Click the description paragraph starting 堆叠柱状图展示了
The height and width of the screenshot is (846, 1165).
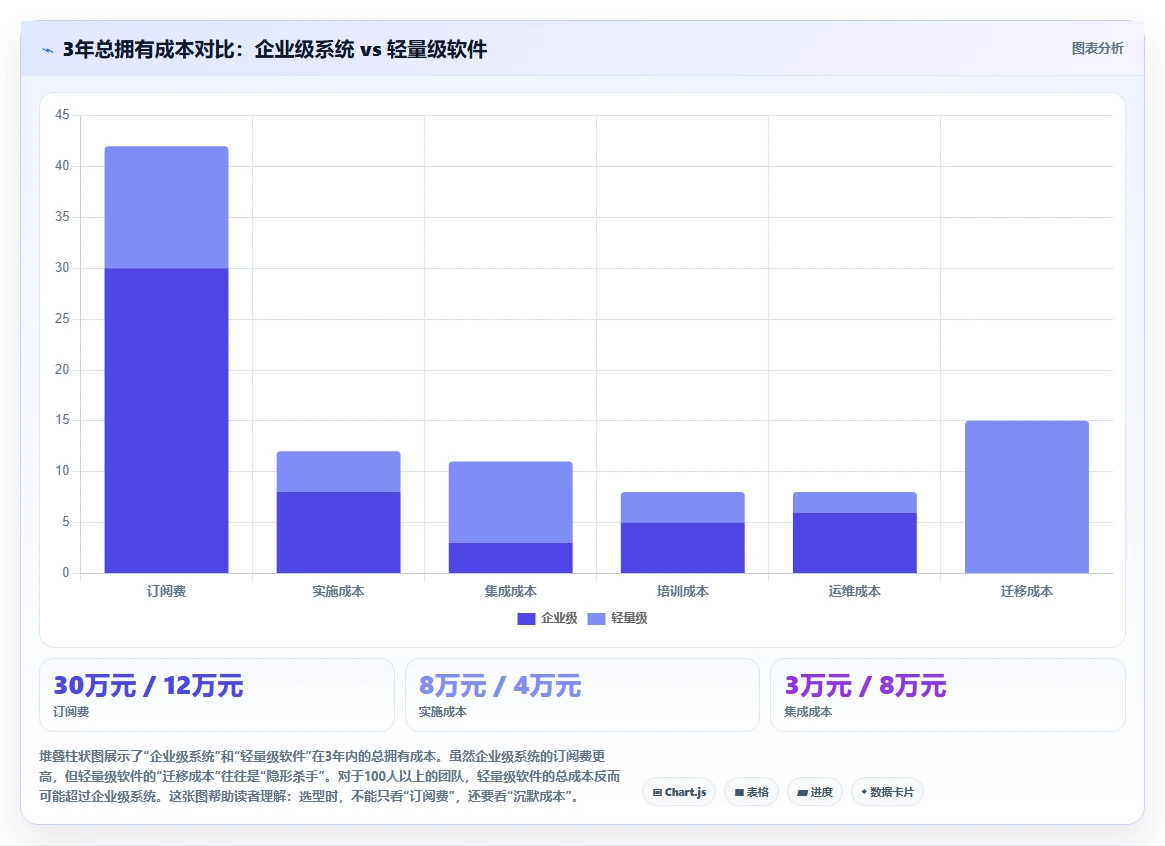(x=330, y=776)
